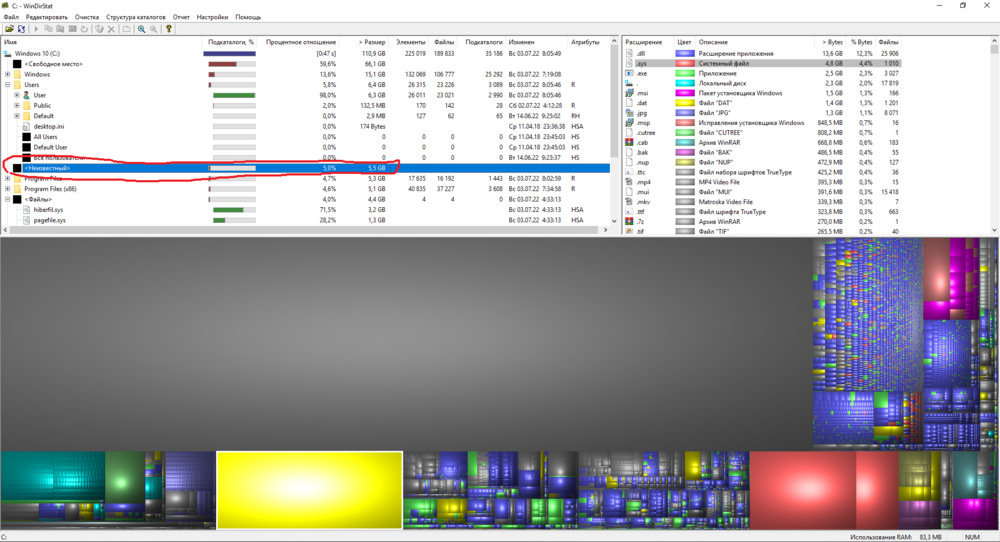This screenshot has width=1000, height=542.
Task: Expand the Program Files (x86) node
Action: point(8,189)
